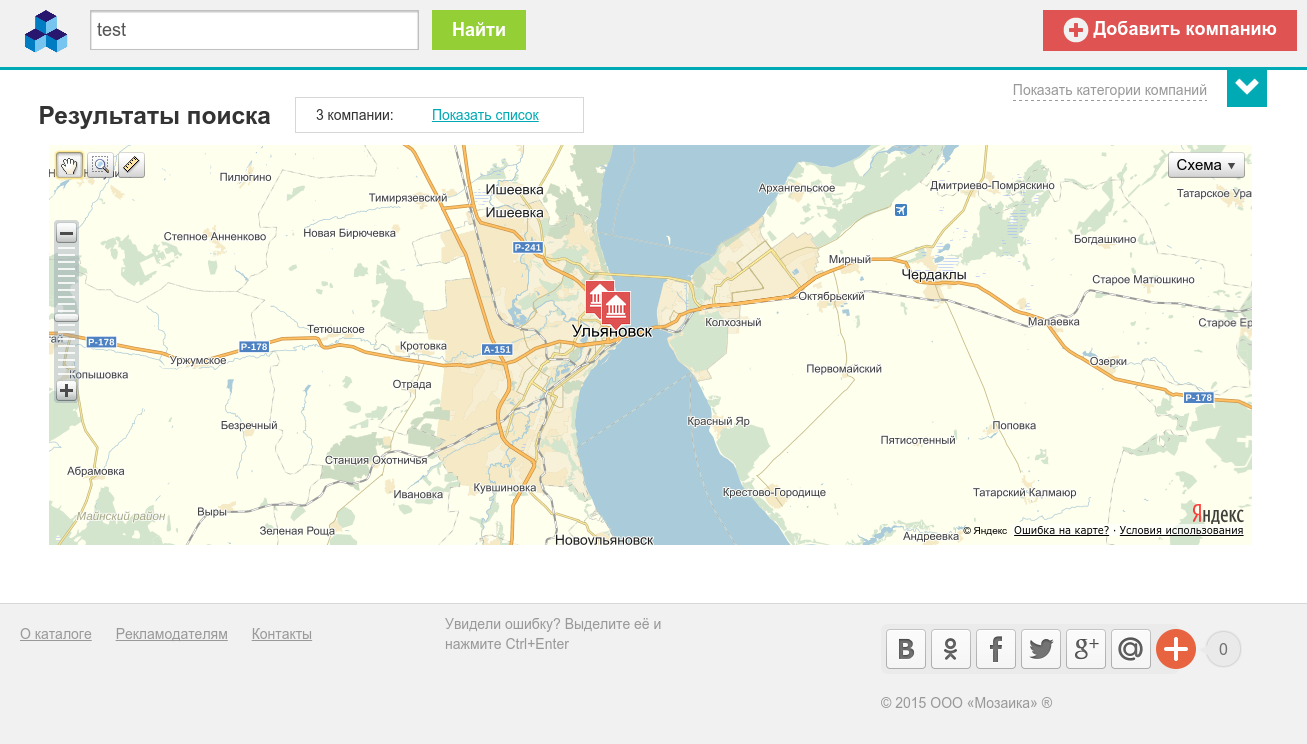1307x744 pixels.
Task: Click Крестово-Городище label on map
Action: [x=775, y=493]
